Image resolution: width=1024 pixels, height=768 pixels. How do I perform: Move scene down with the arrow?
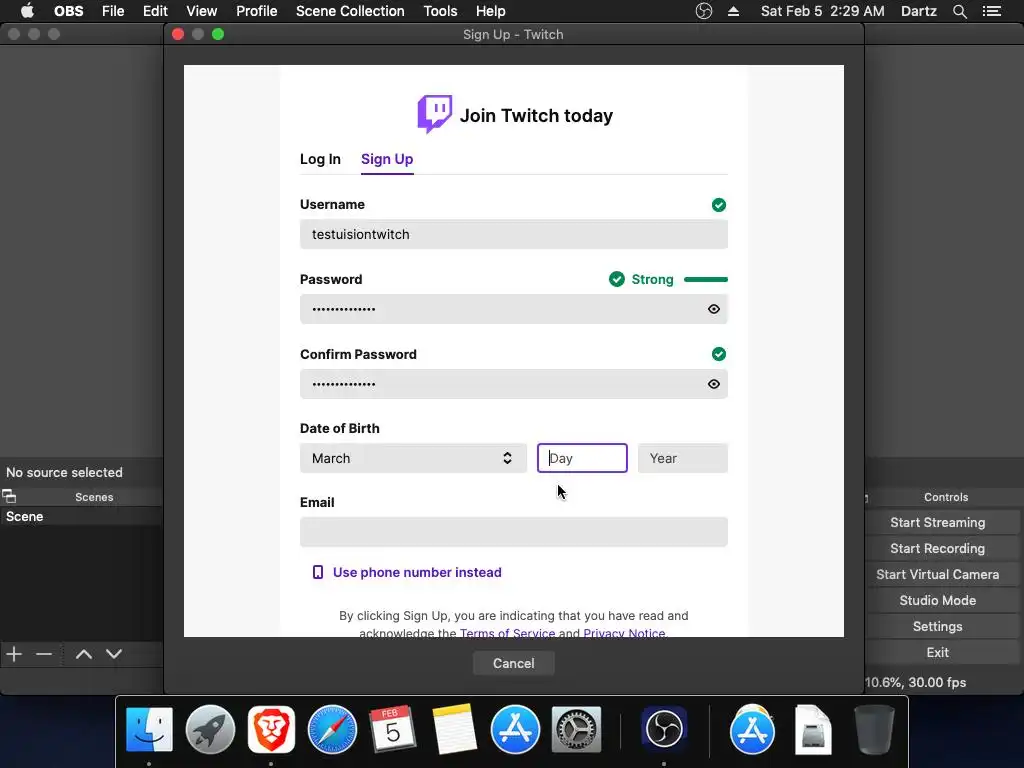coord(114,654)
